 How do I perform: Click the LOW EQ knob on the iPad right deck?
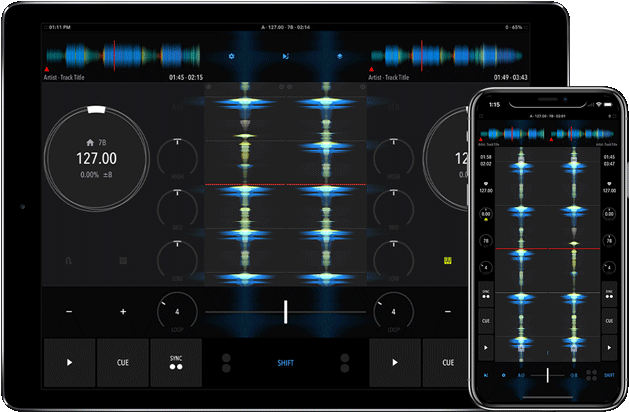pos(394,261)
